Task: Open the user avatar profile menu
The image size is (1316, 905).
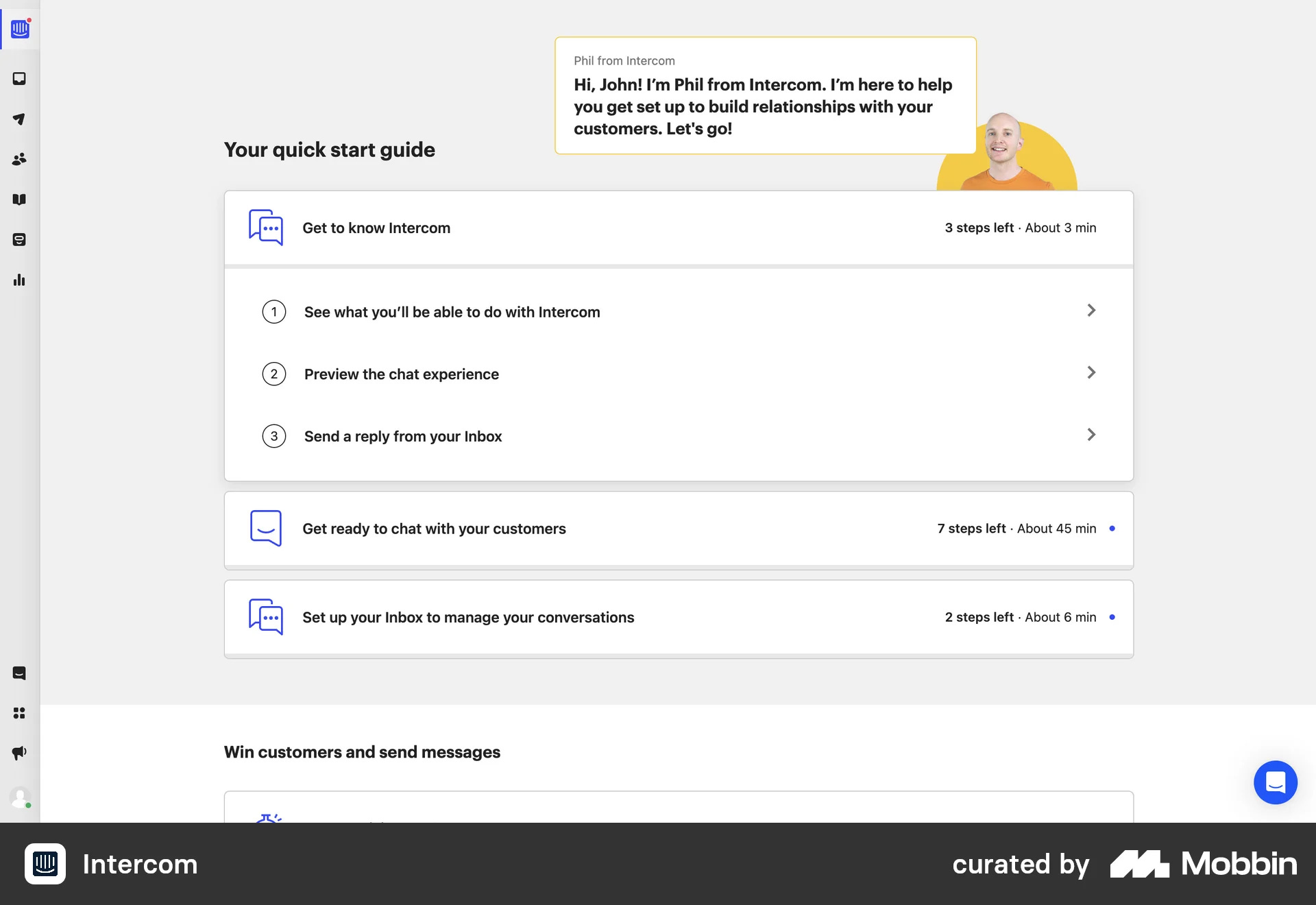Action: coord(19,797)
